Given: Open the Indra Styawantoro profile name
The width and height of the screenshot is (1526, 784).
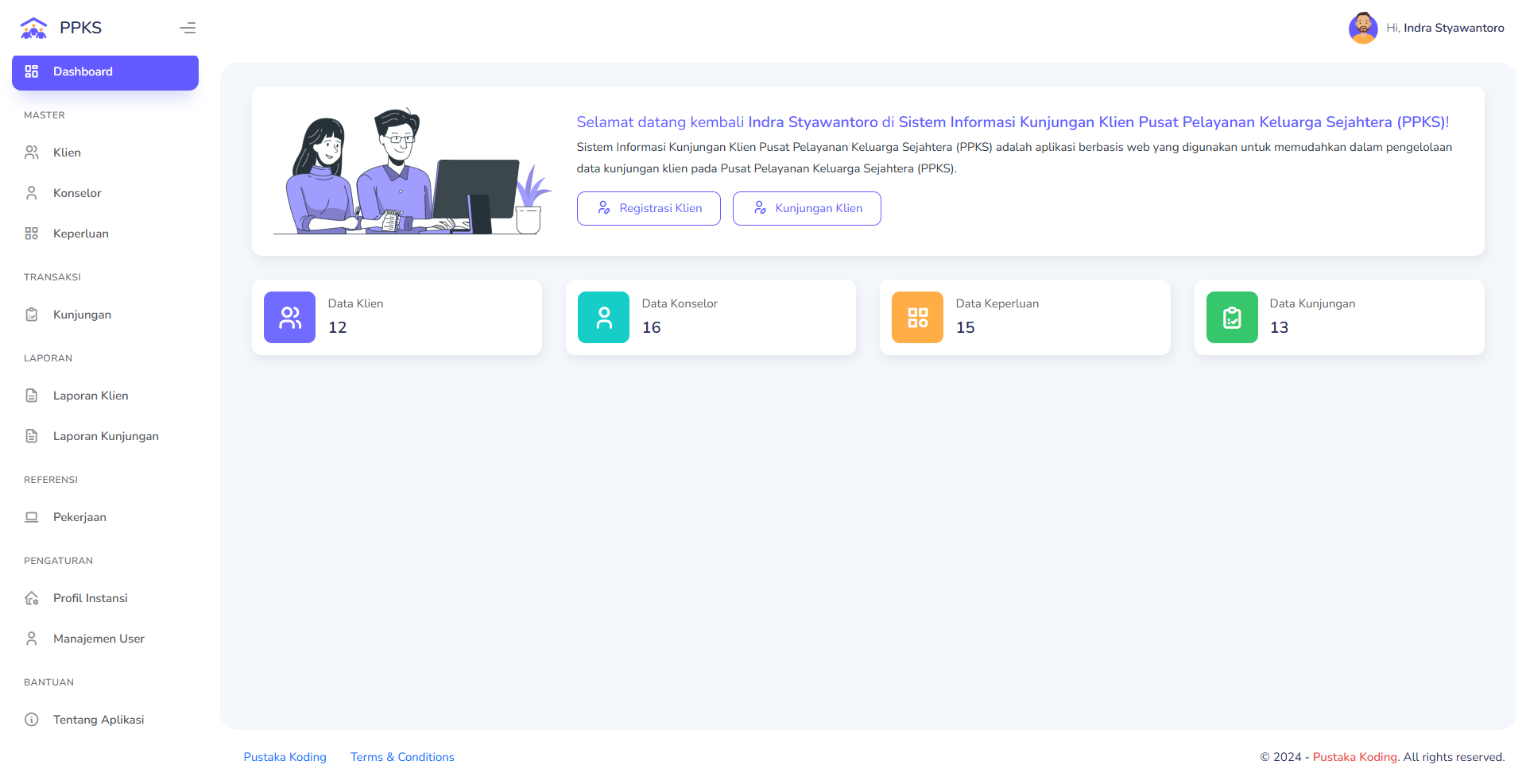Looking at the screenshot, I should click(1454, 28).
